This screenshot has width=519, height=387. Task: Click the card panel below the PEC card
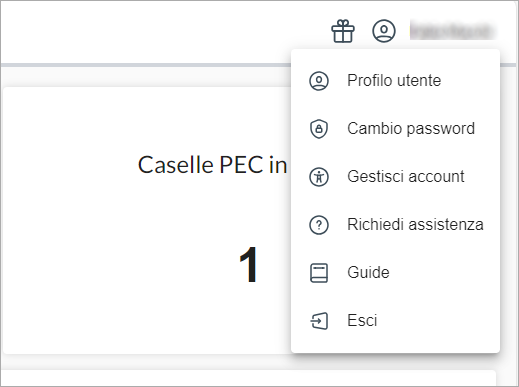[x=248, y=377]
